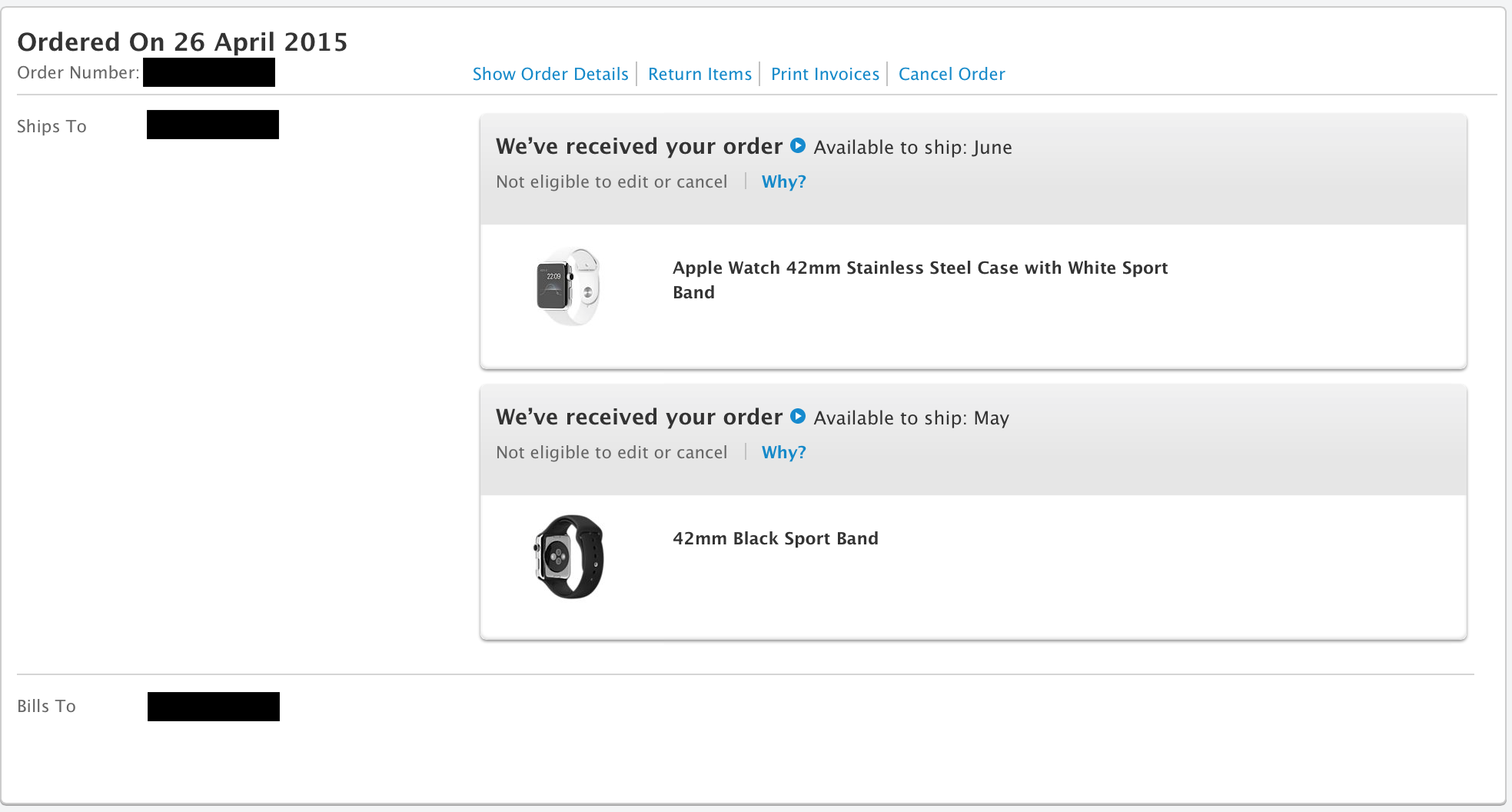Click the second "We've received your order" heading
Screen dimensions: 1512x812
[x=639, y=417]
